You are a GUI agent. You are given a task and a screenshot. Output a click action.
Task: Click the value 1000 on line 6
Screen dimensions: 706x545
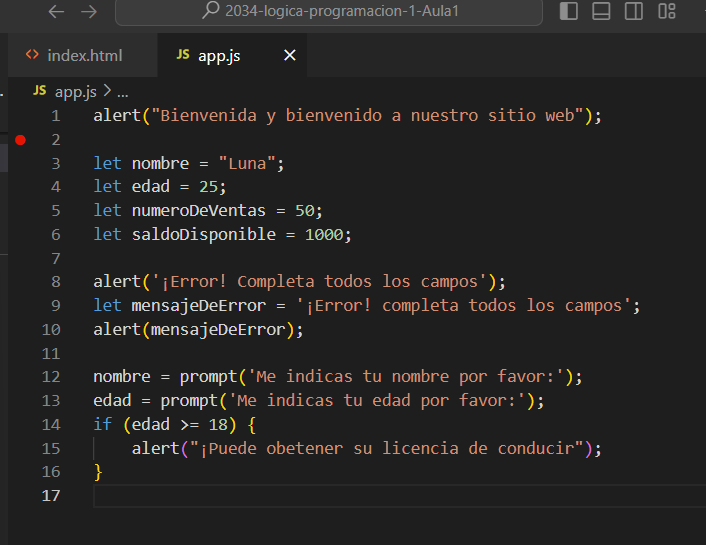pyautogui.click(x=324, y=234)
